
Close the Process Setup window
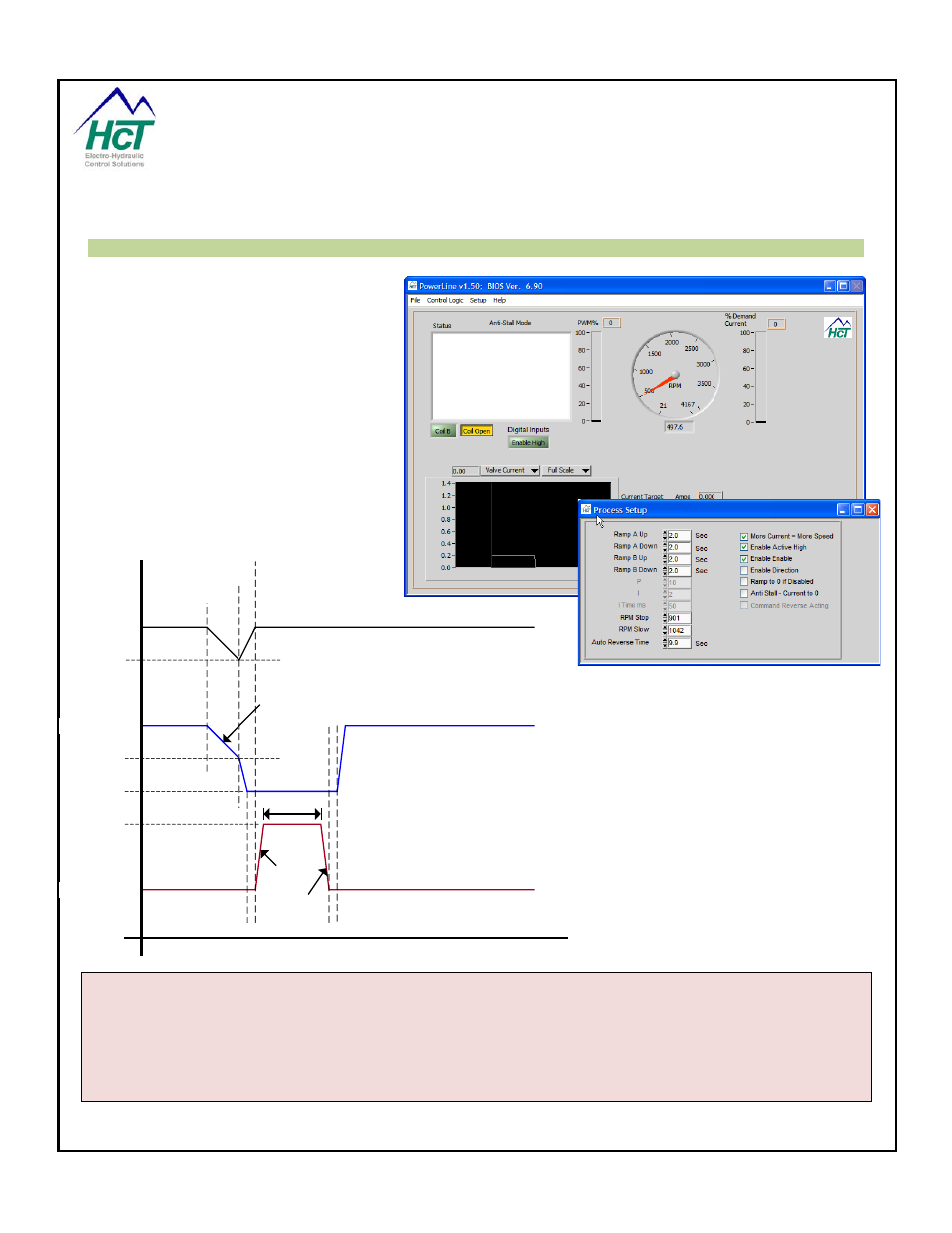872,509
